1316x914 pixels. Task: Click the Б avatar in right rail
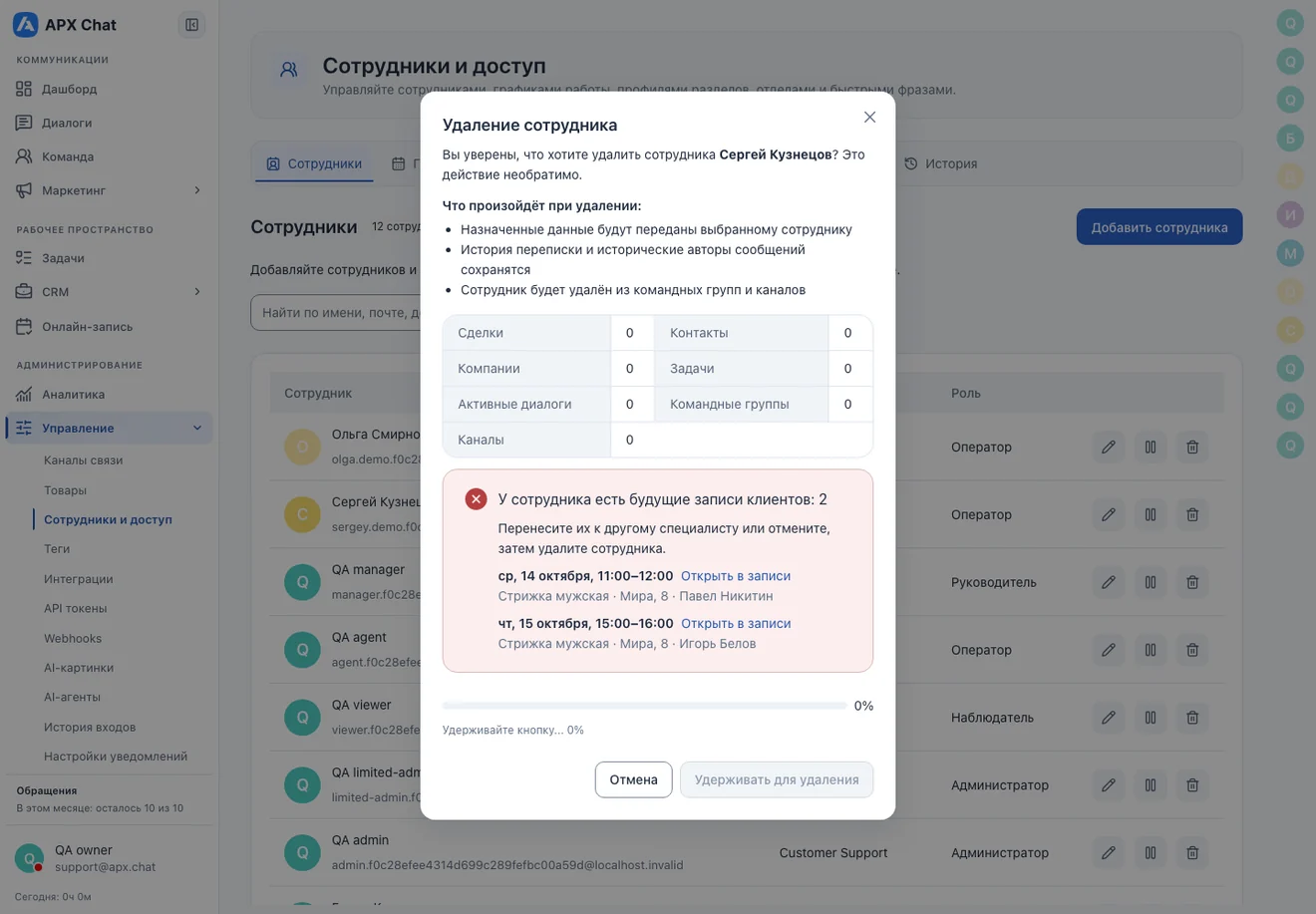click(x=1290, y=139)
